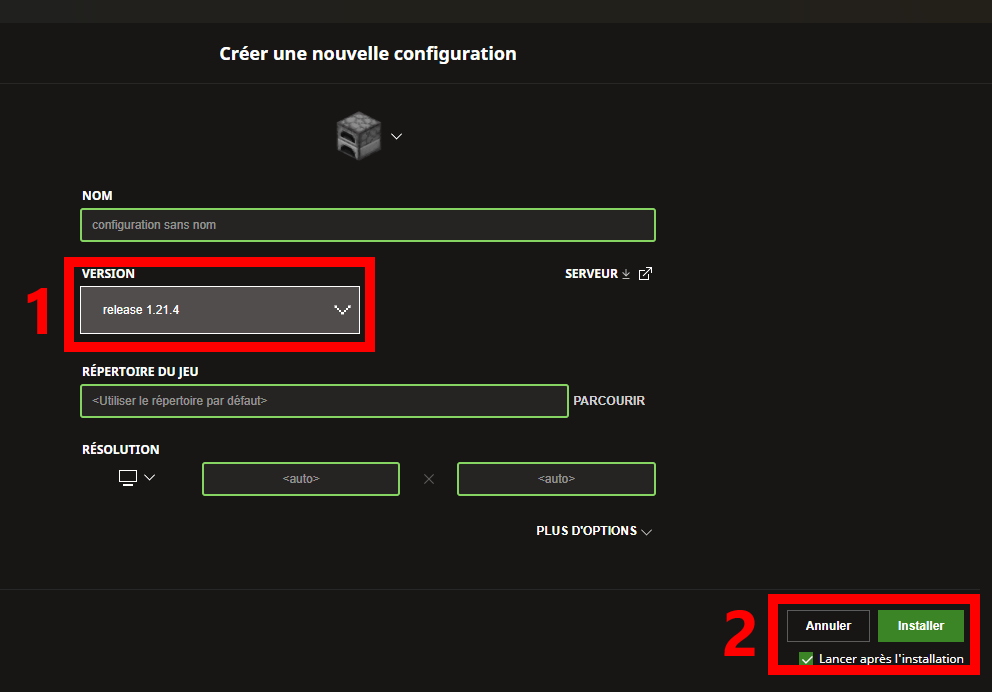Click the Créer une nouvelle configuration title
Screen dimensions: 992x692
pyautogui.click(x=368, y=54)
